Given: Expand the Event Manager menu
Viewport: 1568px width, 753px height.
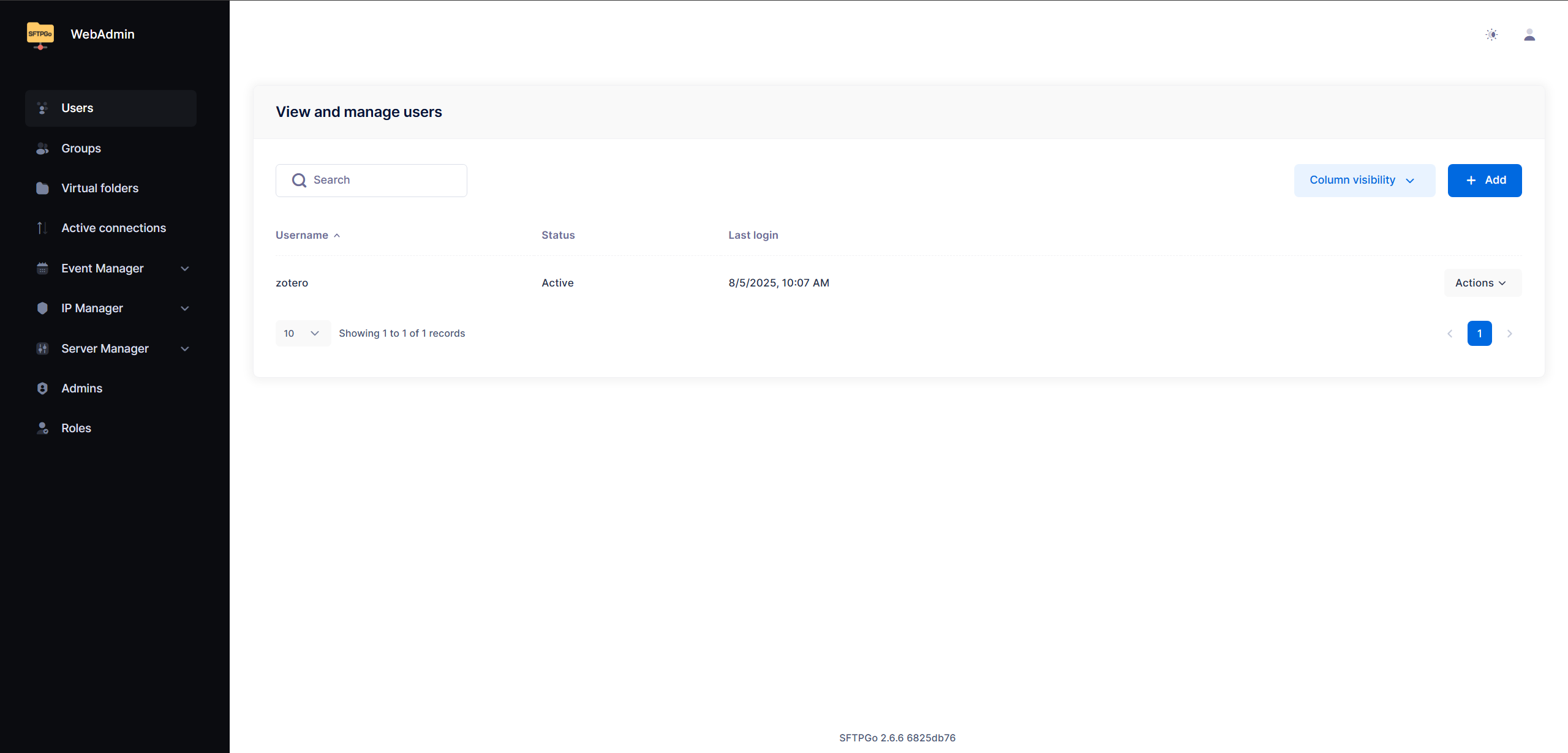Looking at the screenshot, I should (x=111, y=268).
